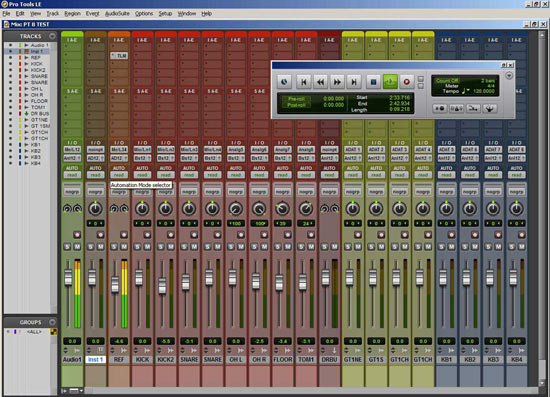Record-enable the KICK channel strip
This screenshot has height=397, width=550.
pos(147,235)
